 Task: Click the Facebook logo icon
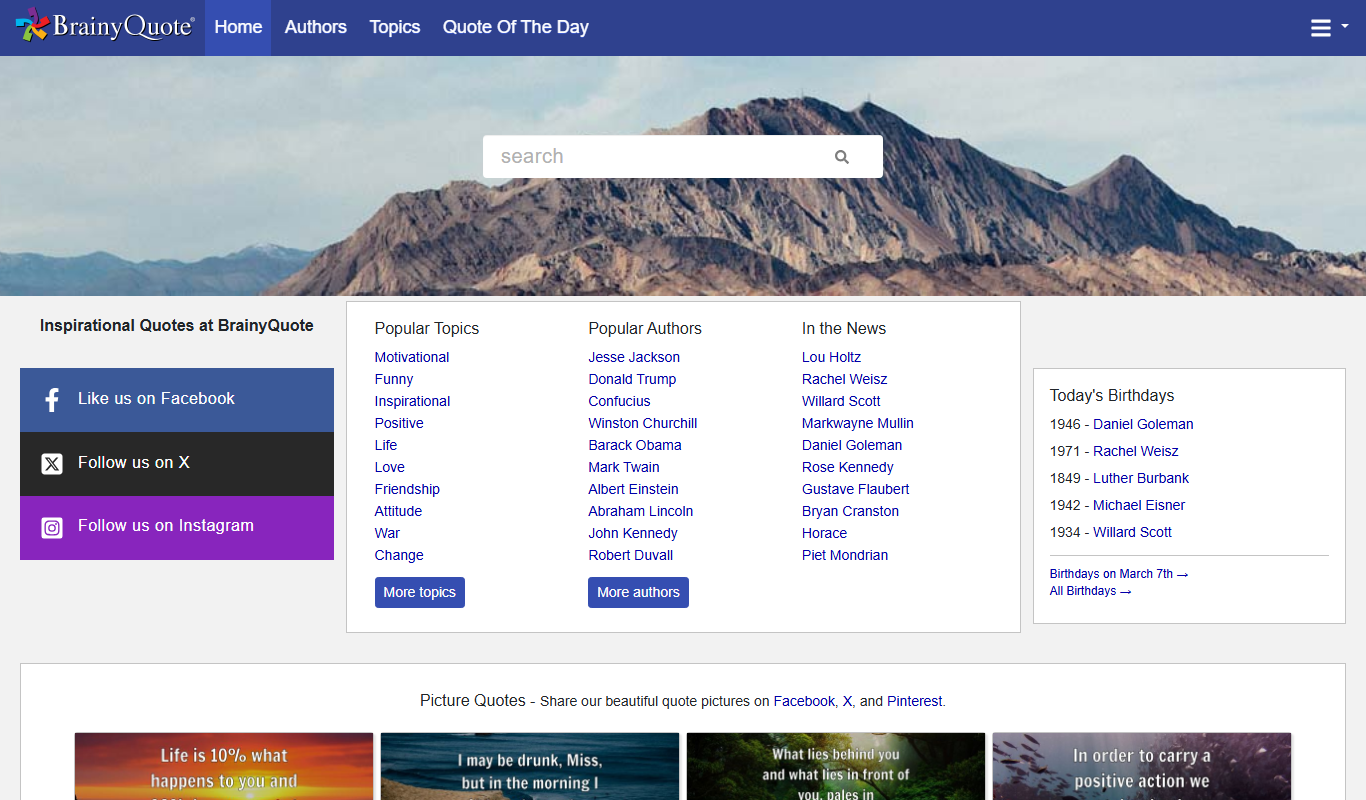(x=52, y=400)
